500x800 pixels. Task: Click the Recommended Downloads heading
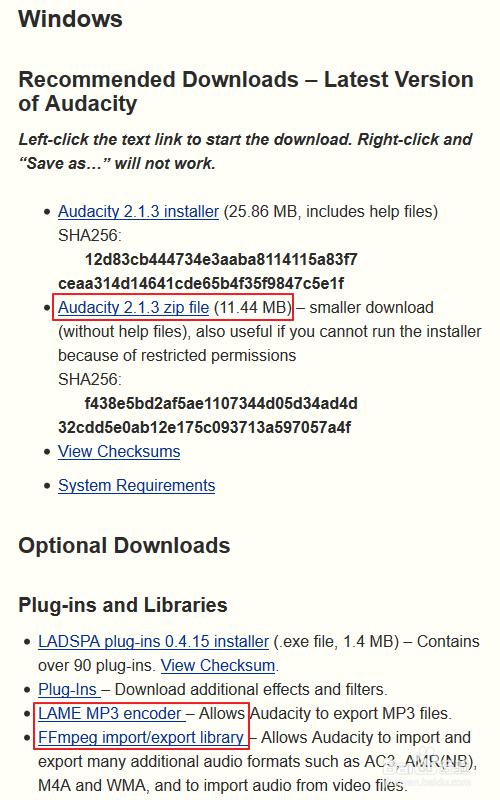246,91
